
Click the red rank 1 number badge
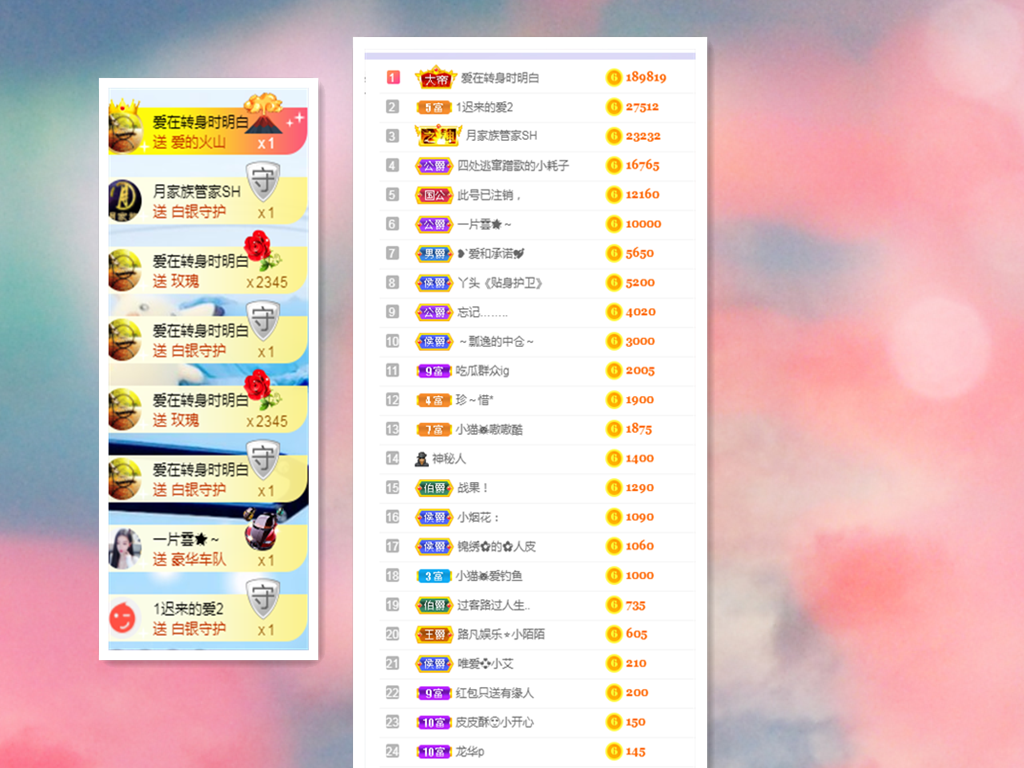point(392,78)
